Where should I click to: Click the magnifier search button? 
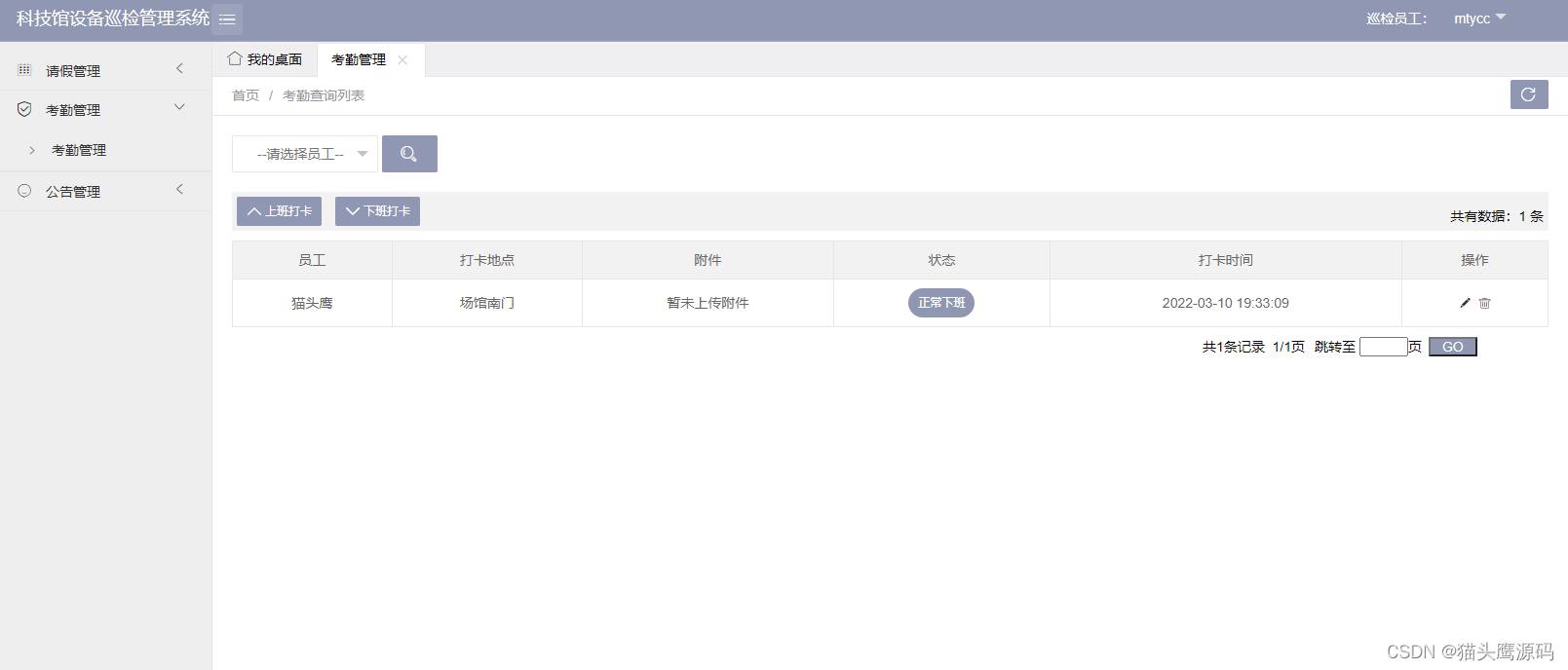click(x=409, y=154)
